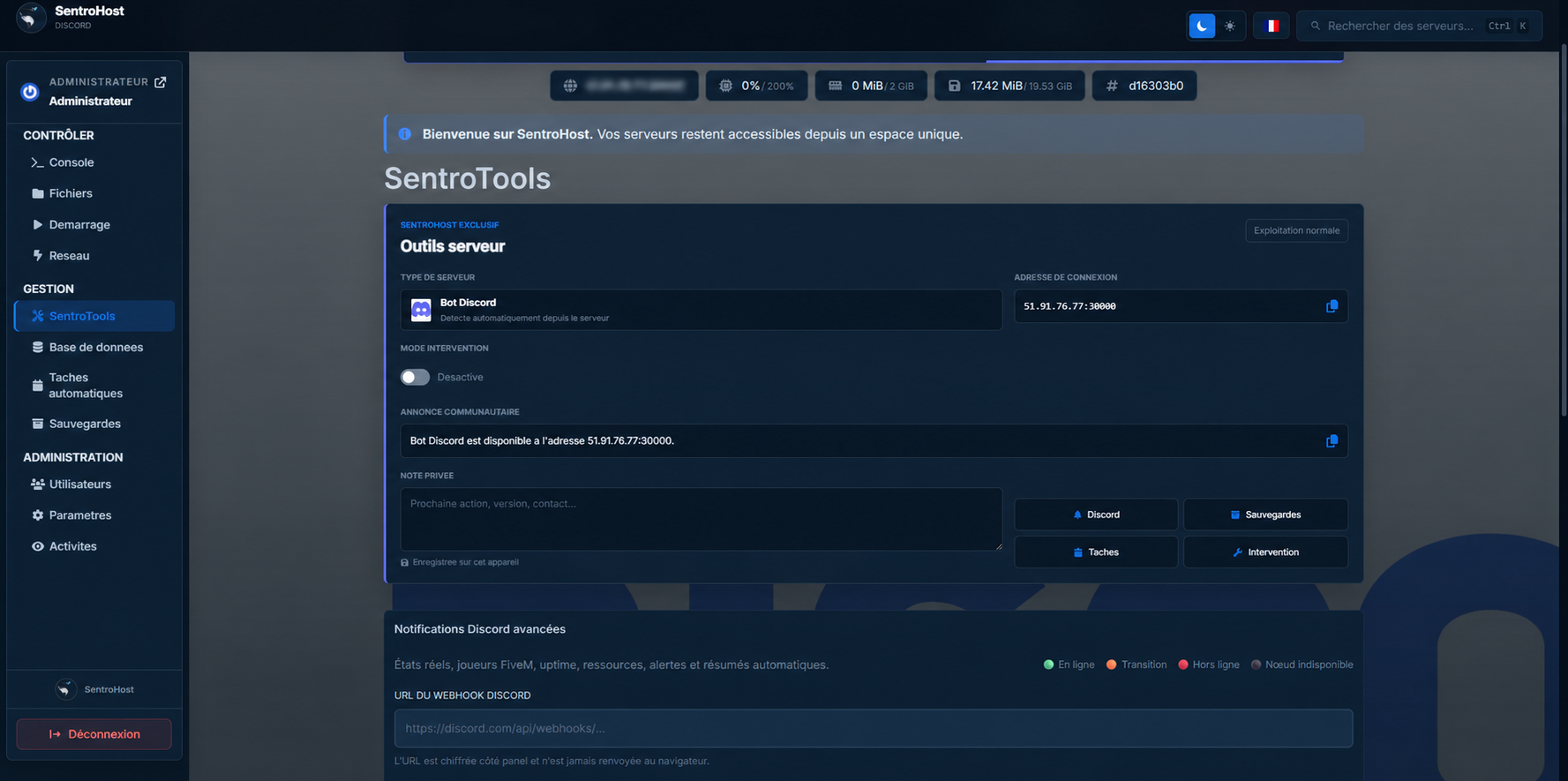Viewport: 1568px width, 781px height.
Task: Click the info icon in welcome banner
Action: point(405,134)
